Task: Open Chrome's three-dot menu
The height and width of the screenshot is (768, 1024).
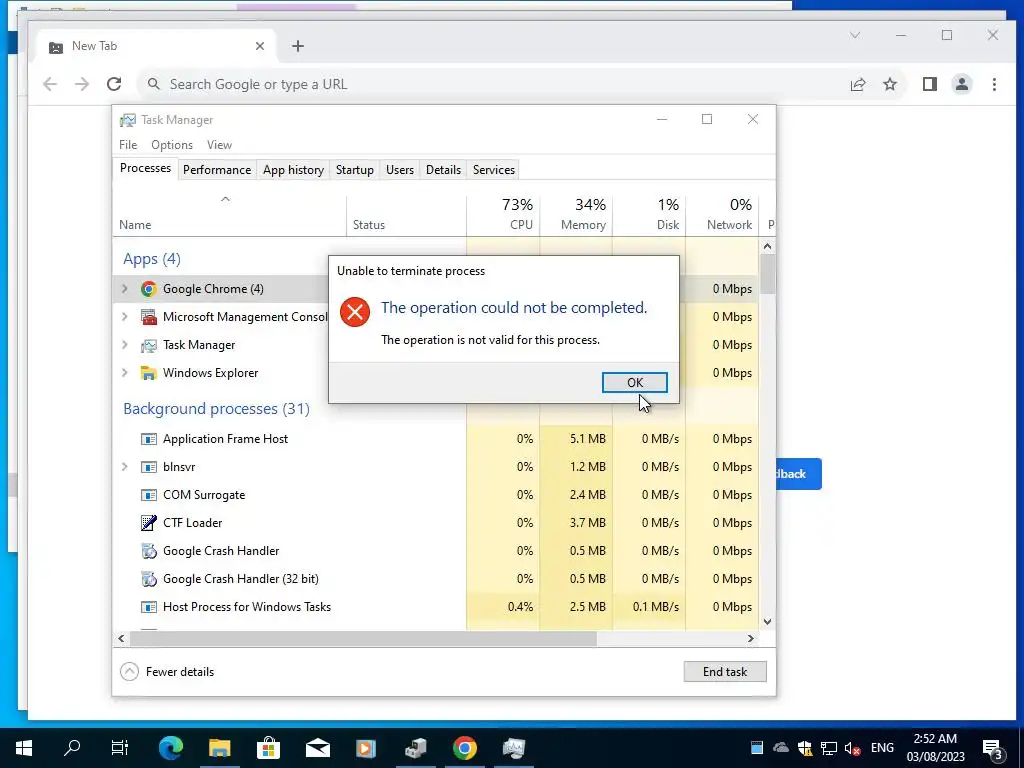Action: coord(994,84)
